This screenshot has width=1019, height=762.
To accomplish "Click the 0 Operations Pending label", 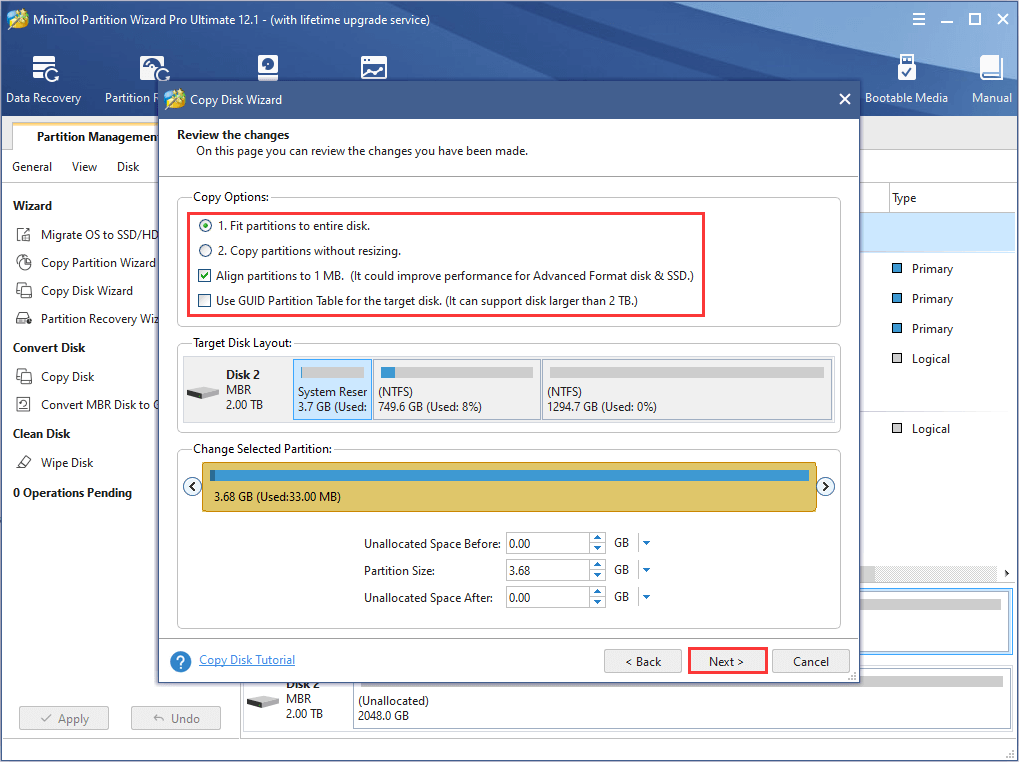I will [x=72, y=493].
